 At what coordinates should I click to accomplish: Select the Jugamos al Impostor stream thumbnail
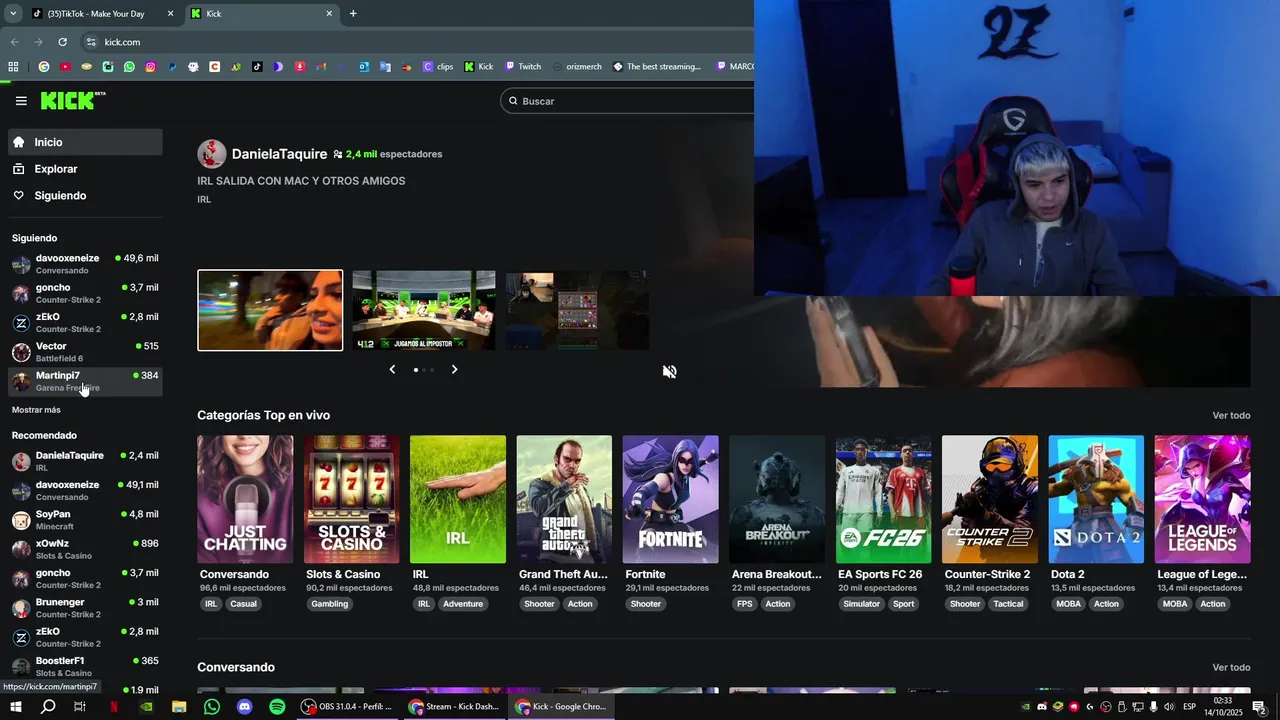point(424,310)
